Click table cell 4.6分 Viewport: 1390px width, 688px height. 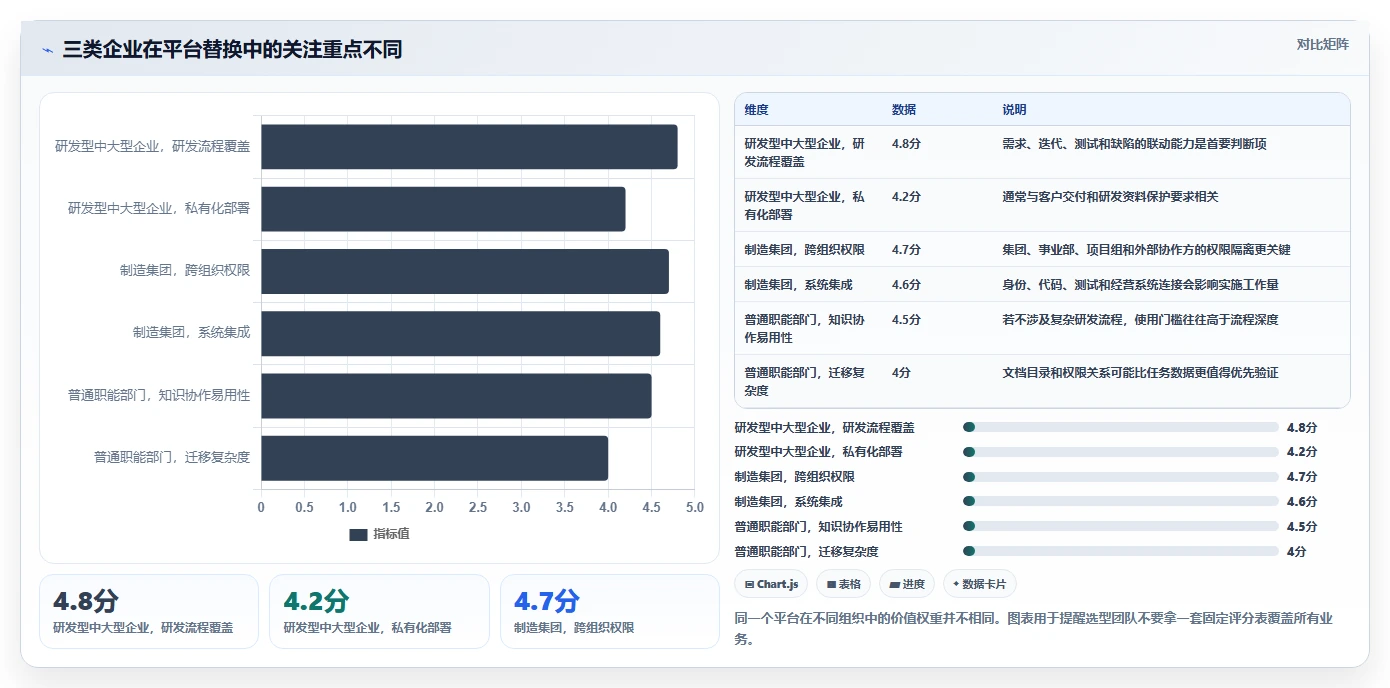(x=907, y=285)
